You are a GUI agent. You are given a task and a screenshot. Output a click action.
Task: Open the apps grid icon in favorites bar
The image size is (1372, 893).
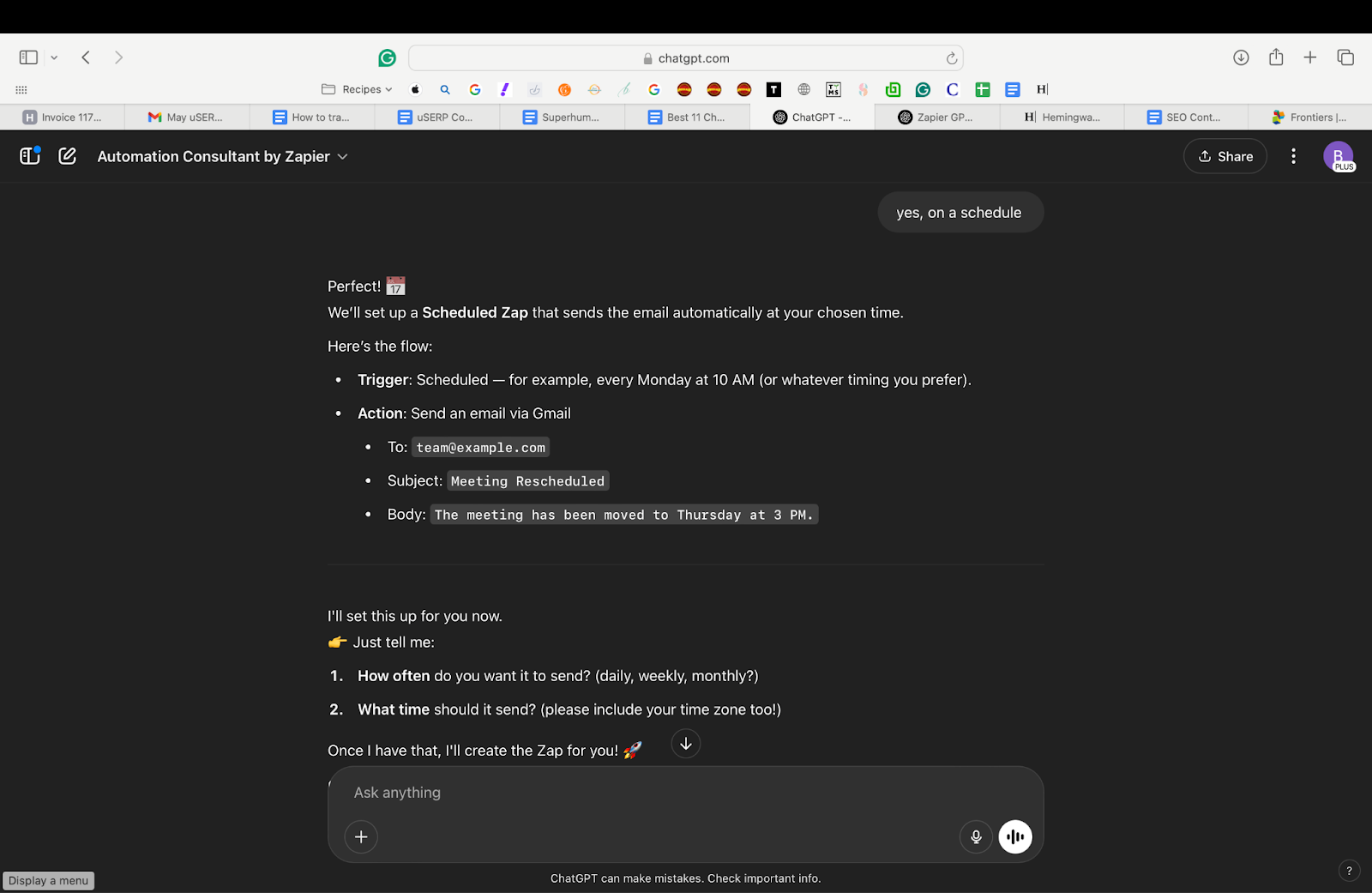click(21, 89)
